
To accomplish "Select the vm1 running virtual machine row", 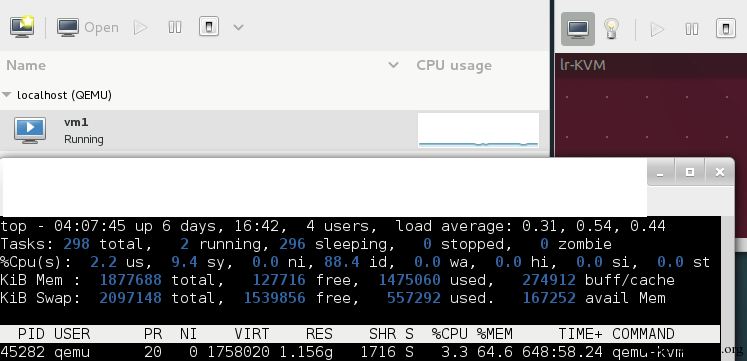I will (x=274, y=130).
